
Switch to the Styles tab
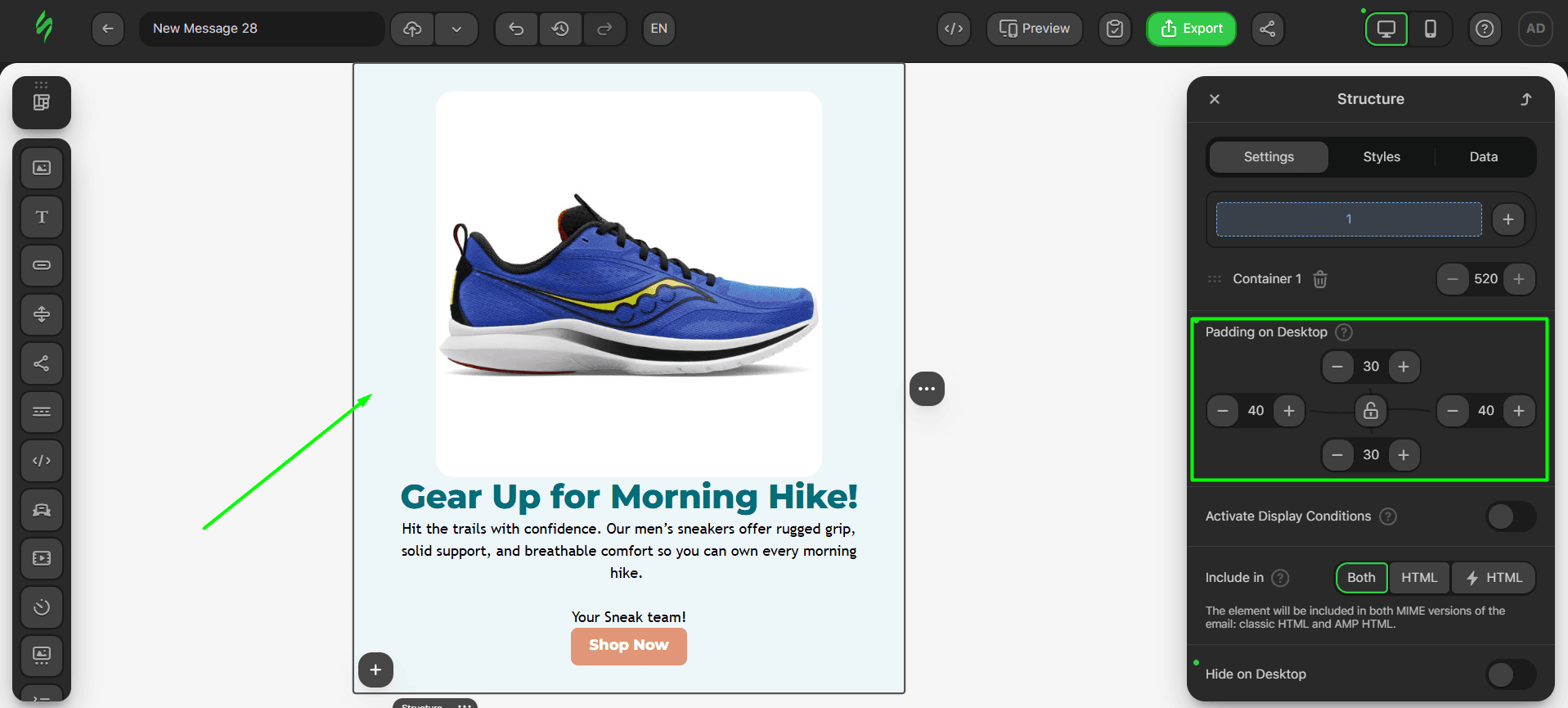[x=1382, y=157]
